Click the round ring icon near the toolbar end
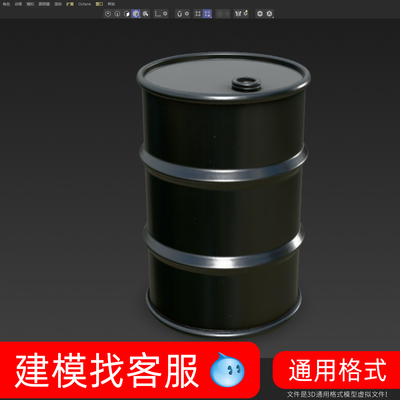 pyautogui.click(x=260, y=14)
